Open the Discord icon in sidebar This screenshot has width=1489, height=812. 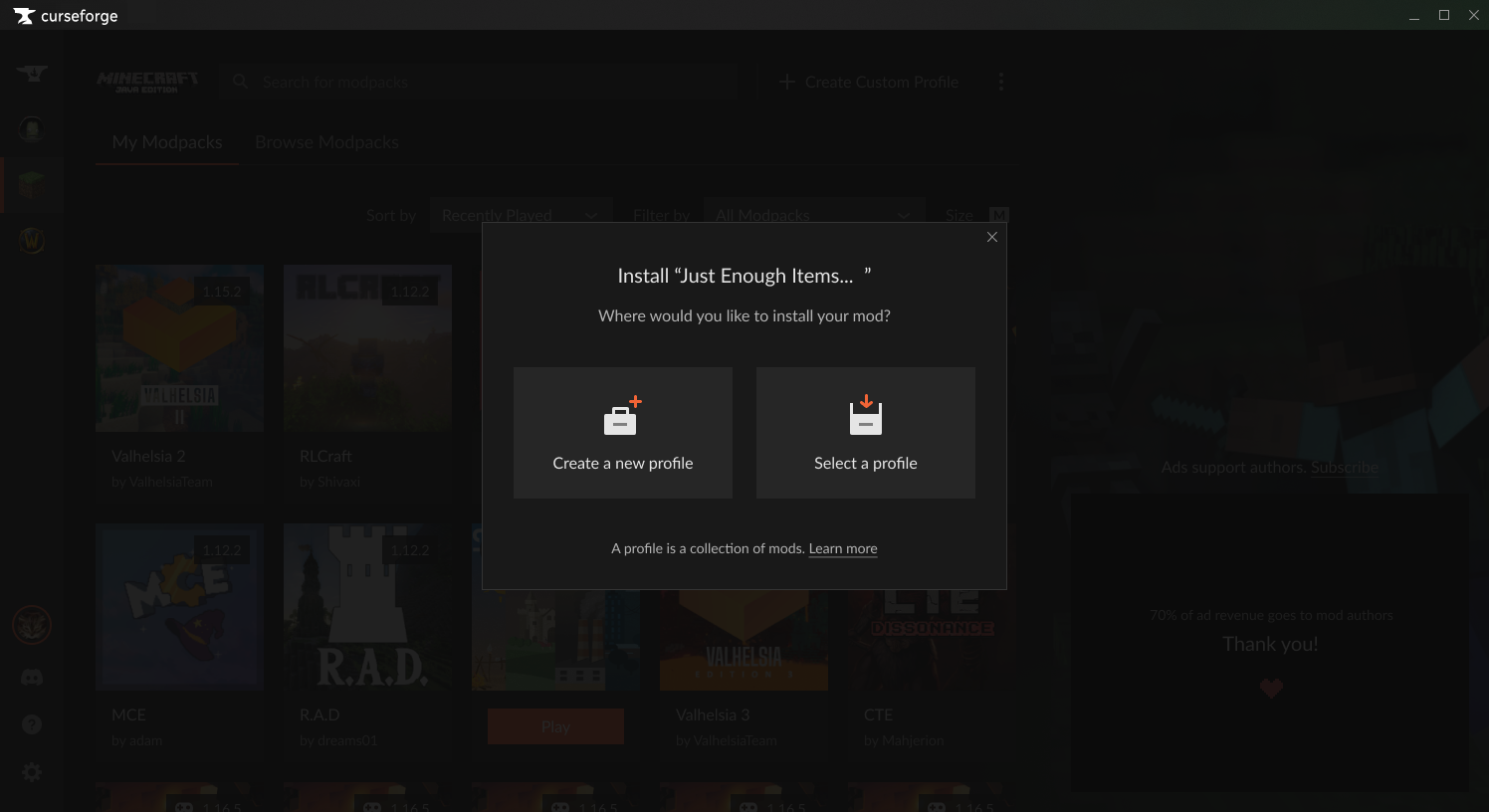coord(32,678)
